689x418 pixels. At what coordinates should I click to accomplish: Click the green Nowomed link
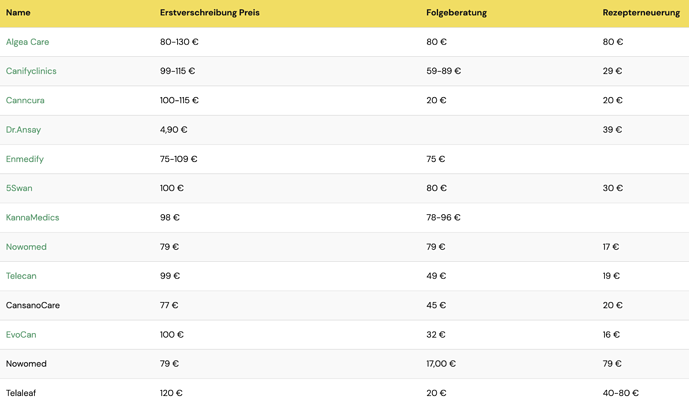pyautogui.click(x=26, y=247)
